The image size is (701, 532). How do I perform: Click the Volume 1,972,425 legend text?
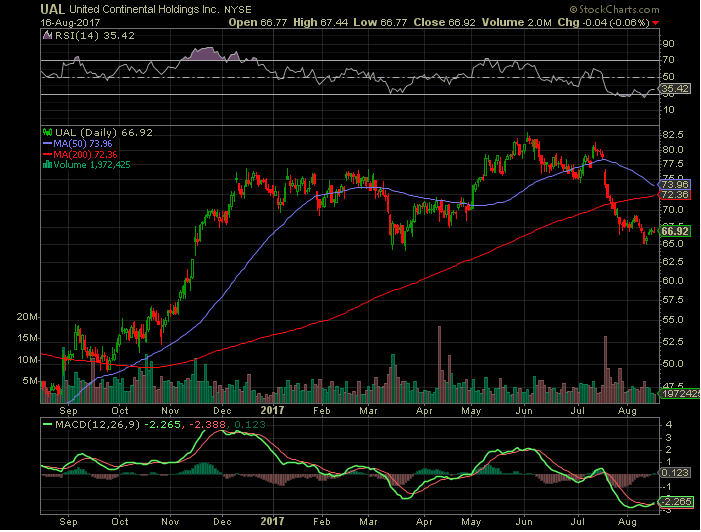(92, 165)
